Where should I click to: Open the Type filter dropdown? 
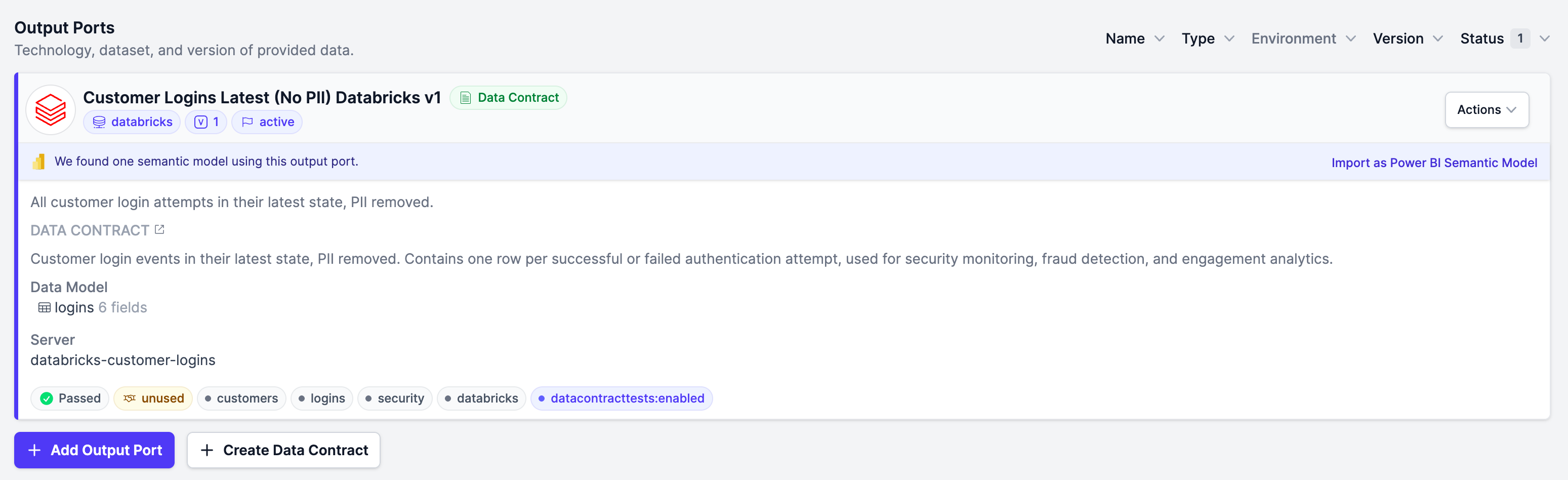pos(1208,38)
